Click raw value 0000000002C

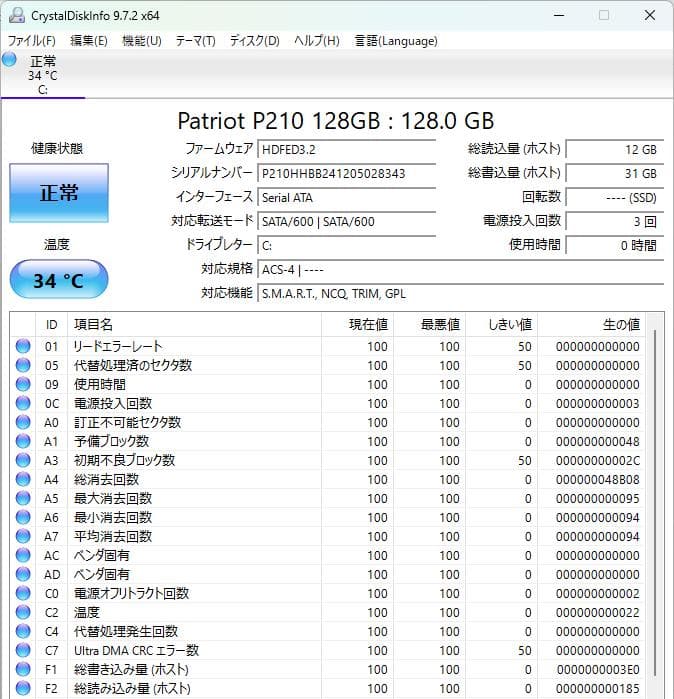point(597,461)
